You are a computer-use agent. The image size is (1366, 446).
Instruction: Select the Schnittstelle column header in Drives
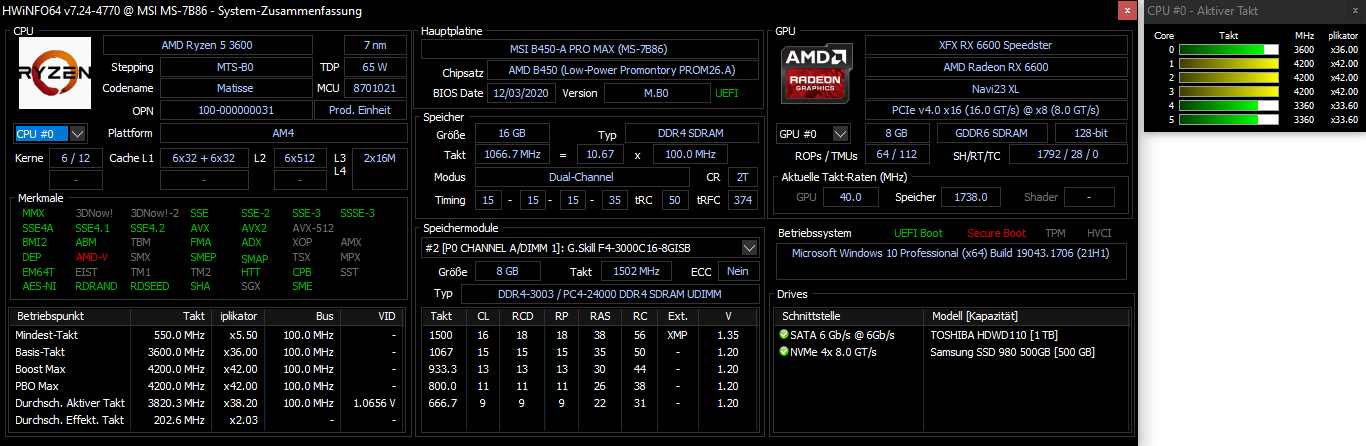point(852,316)
